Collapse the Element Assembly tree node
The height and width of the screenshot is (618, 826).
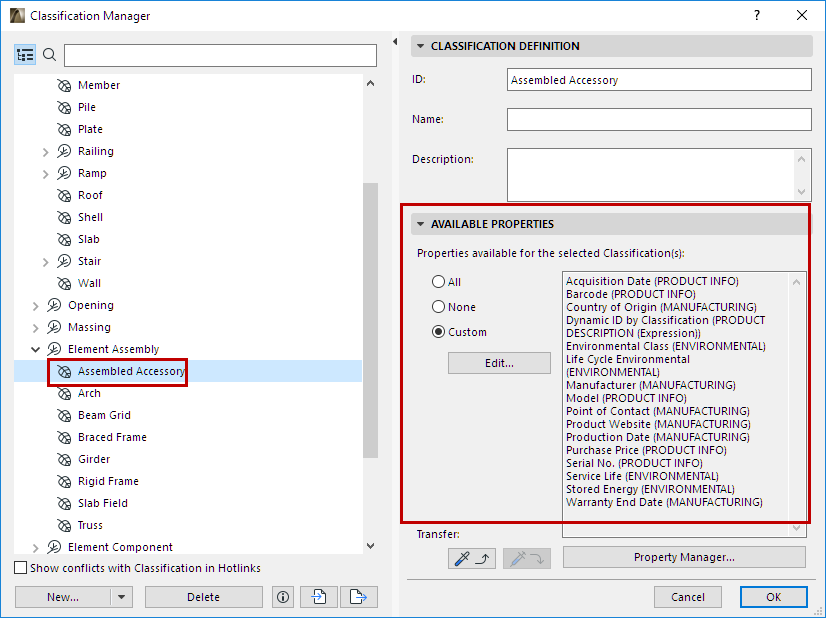coord(35,349)
